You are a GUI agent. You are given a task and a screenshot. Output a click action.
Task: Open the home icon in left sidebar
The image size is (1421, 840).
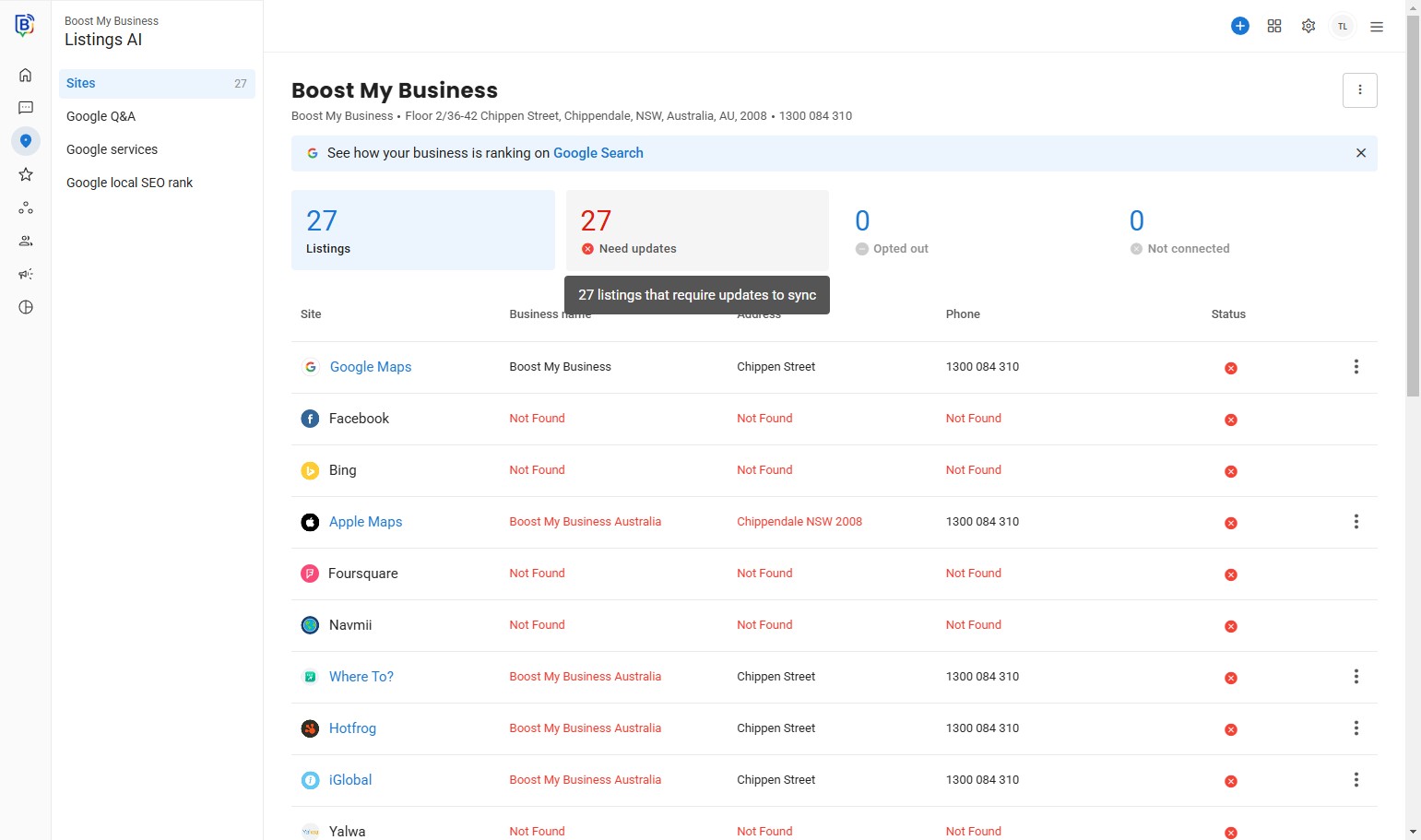pos(26,75)
